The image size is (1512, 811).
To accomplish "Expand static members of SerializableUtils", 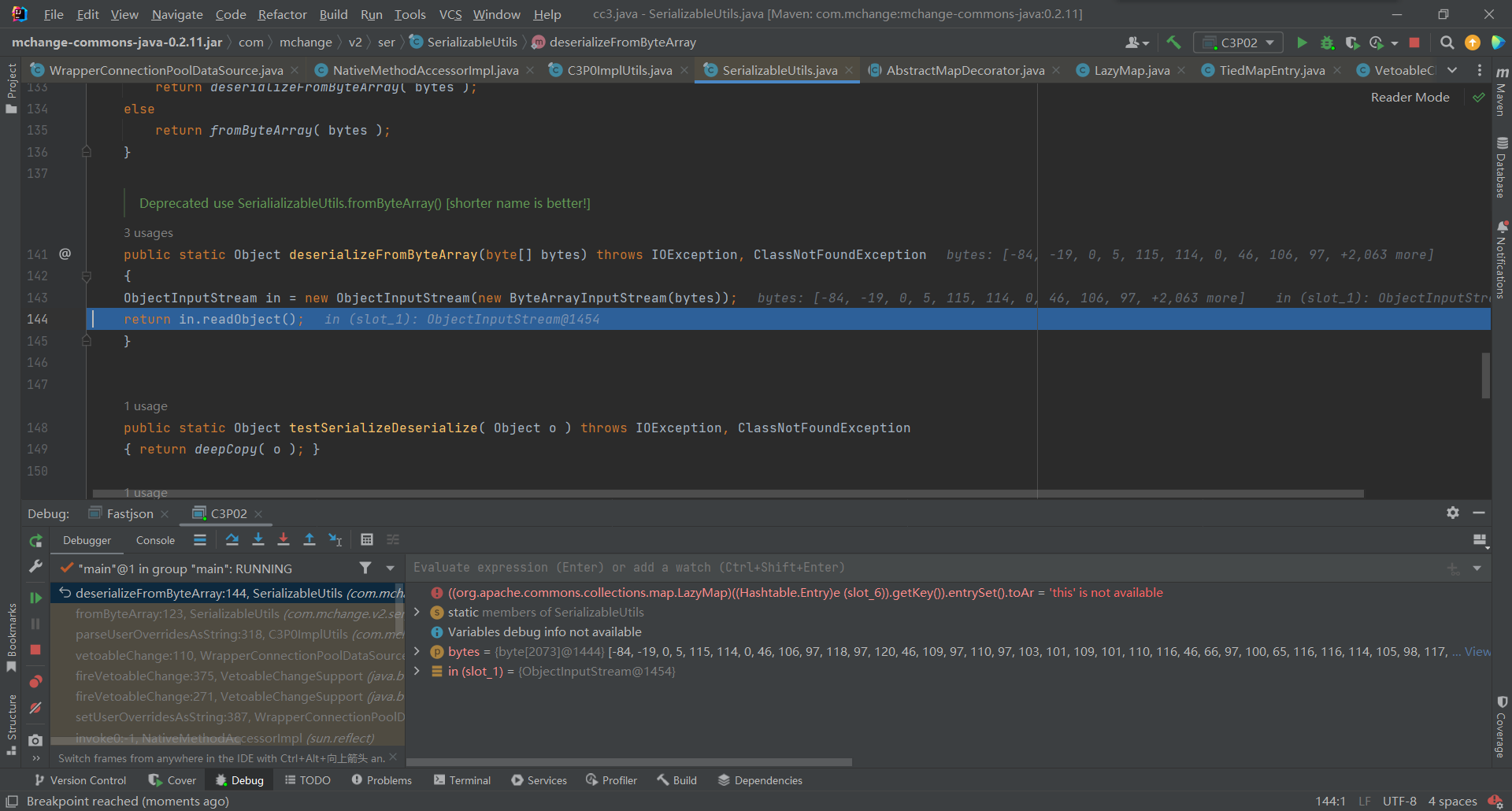I will point(417,612).
